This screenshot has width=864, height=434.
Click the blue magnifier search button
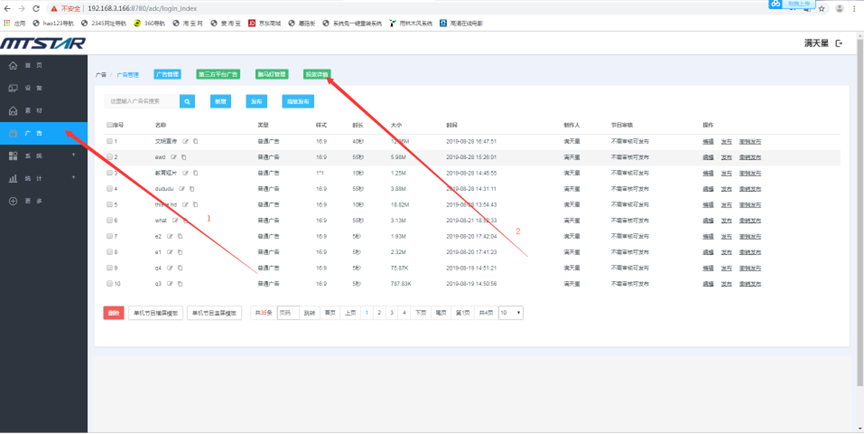pyautogui.click(x=187, y=101)
